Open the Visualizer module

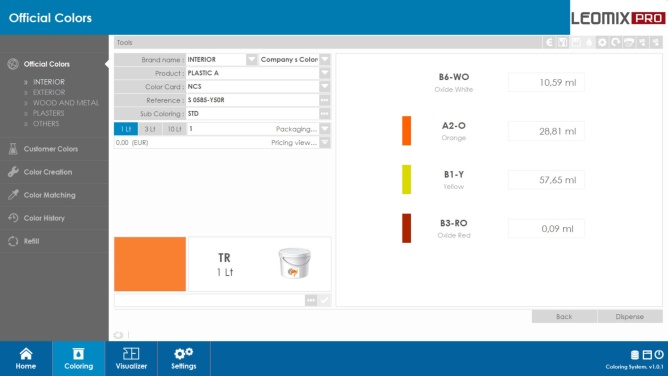point(131,359)
